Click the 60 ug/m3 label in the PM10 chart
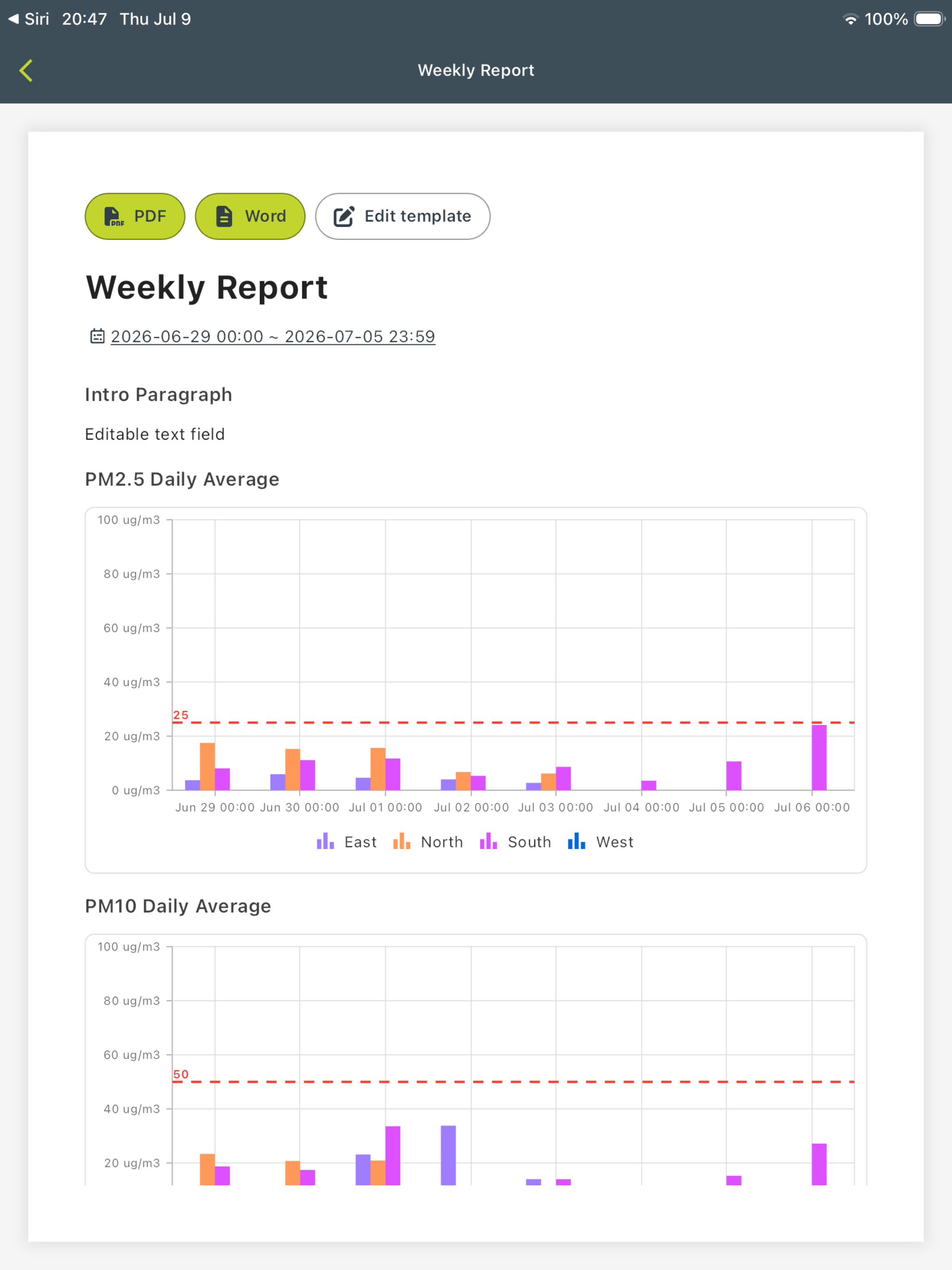Viewport: 952px width, 1270px height. [131, 1054]
